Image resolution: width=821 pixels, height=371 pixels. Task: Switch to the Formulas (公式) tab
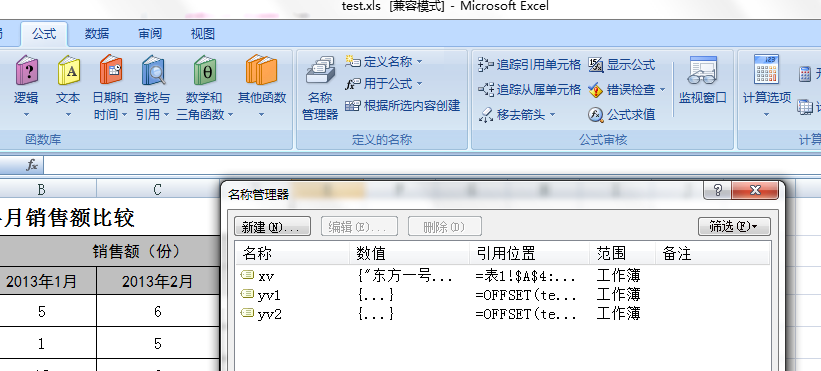coord(44,34)
